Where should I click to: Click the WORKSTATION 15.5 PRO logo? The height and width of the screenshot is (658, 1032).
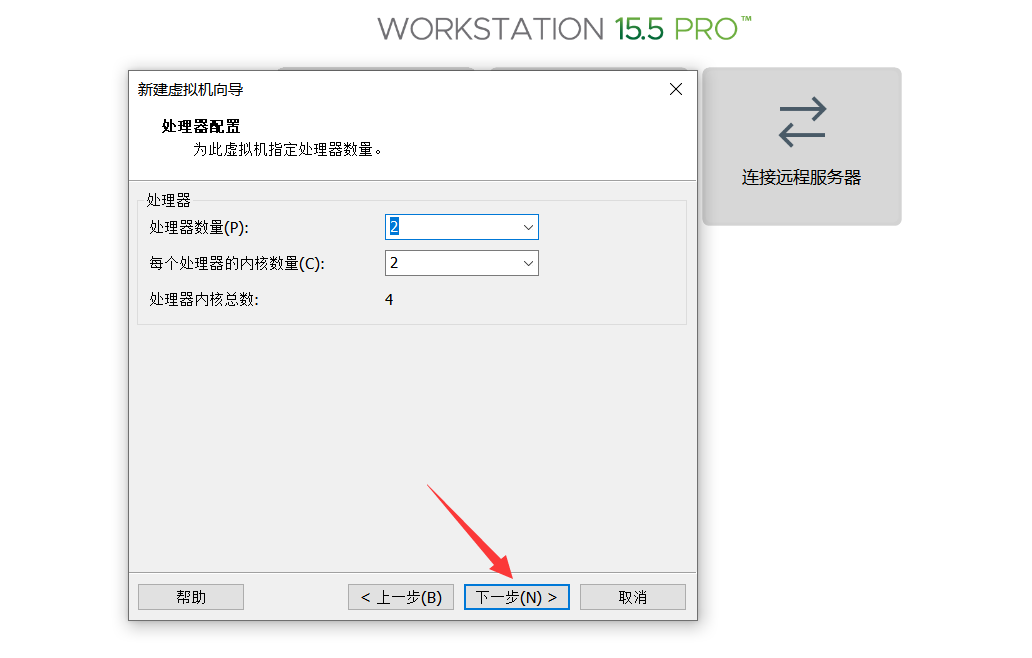pyautogui.click(x=564, y=29)
